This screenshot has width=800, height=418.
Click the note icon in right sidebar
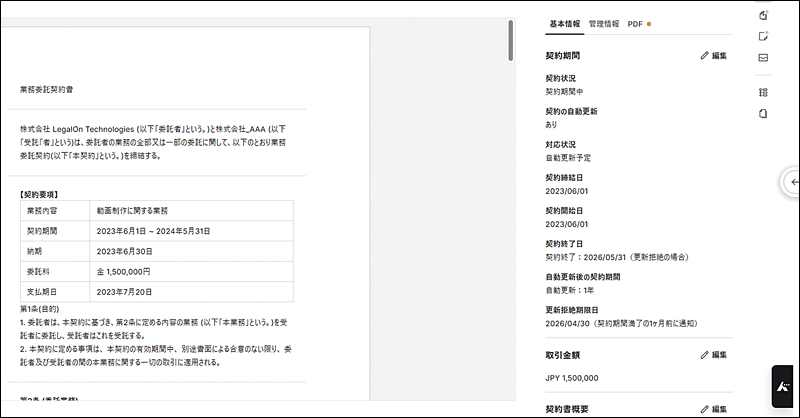763,36
